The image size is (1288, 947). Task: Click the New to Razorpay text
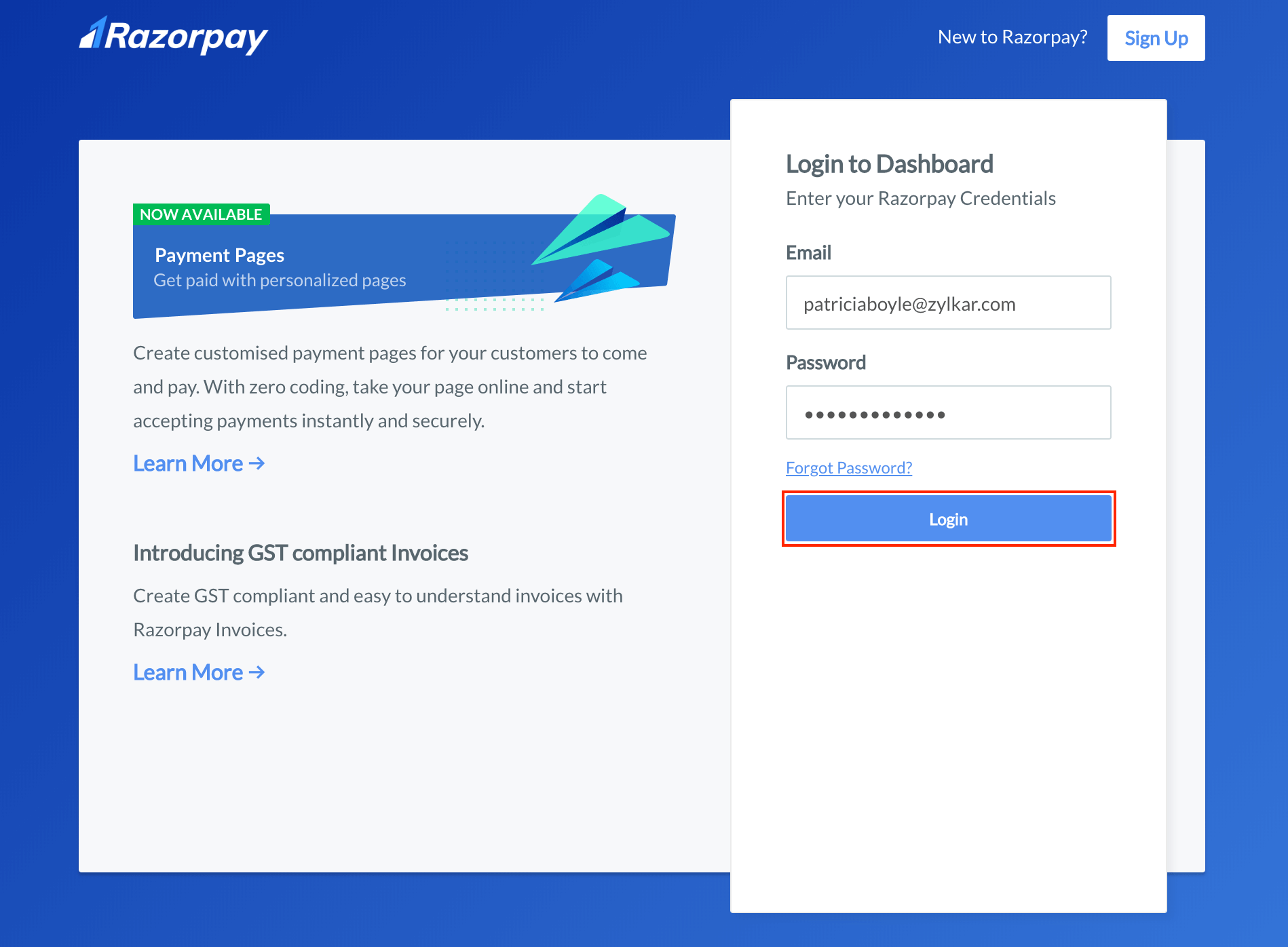click(1012, 37)
